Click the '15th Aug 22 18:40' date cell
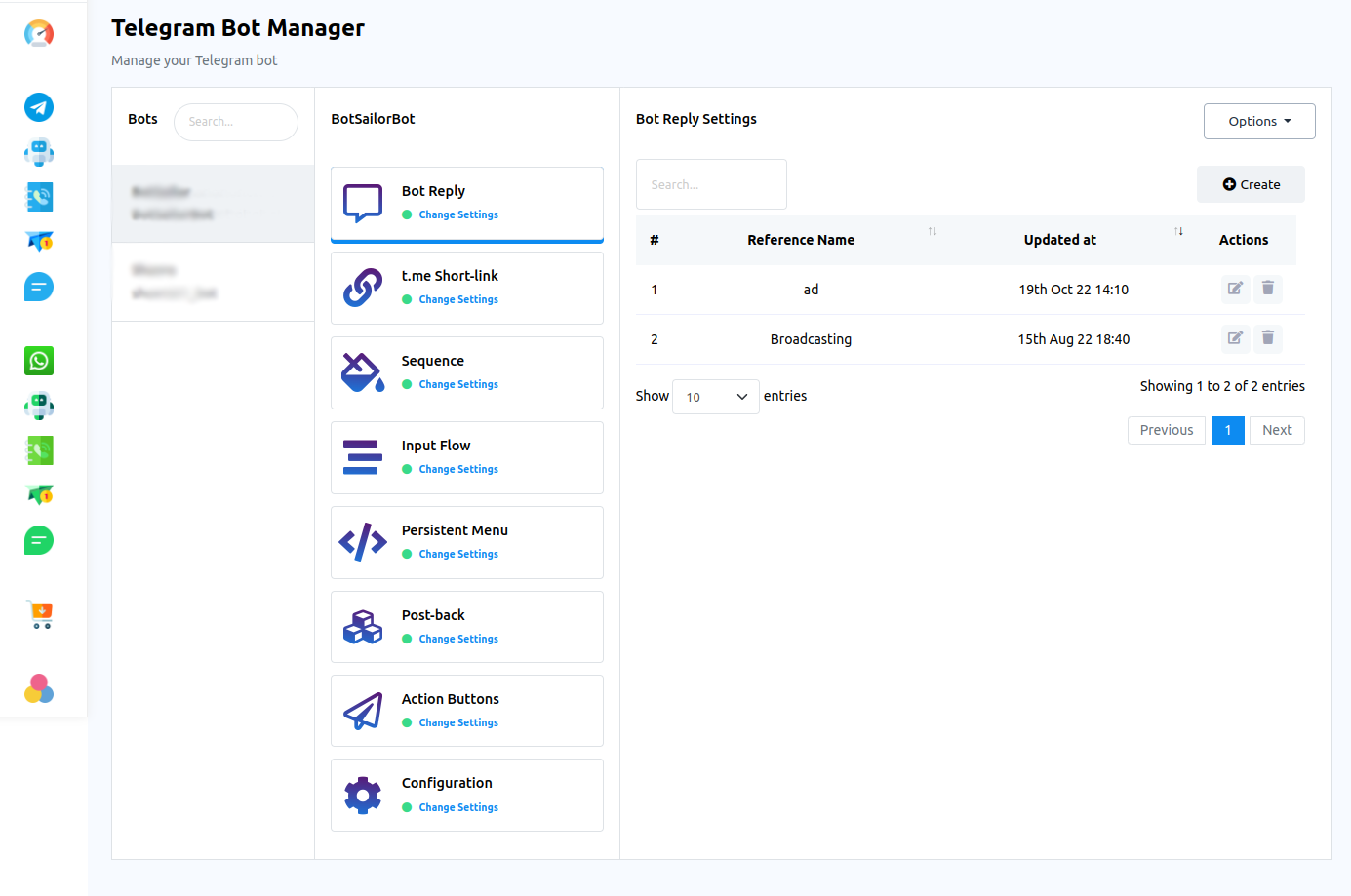Screen dimensions: 1351x896 tap(1074, 339)
